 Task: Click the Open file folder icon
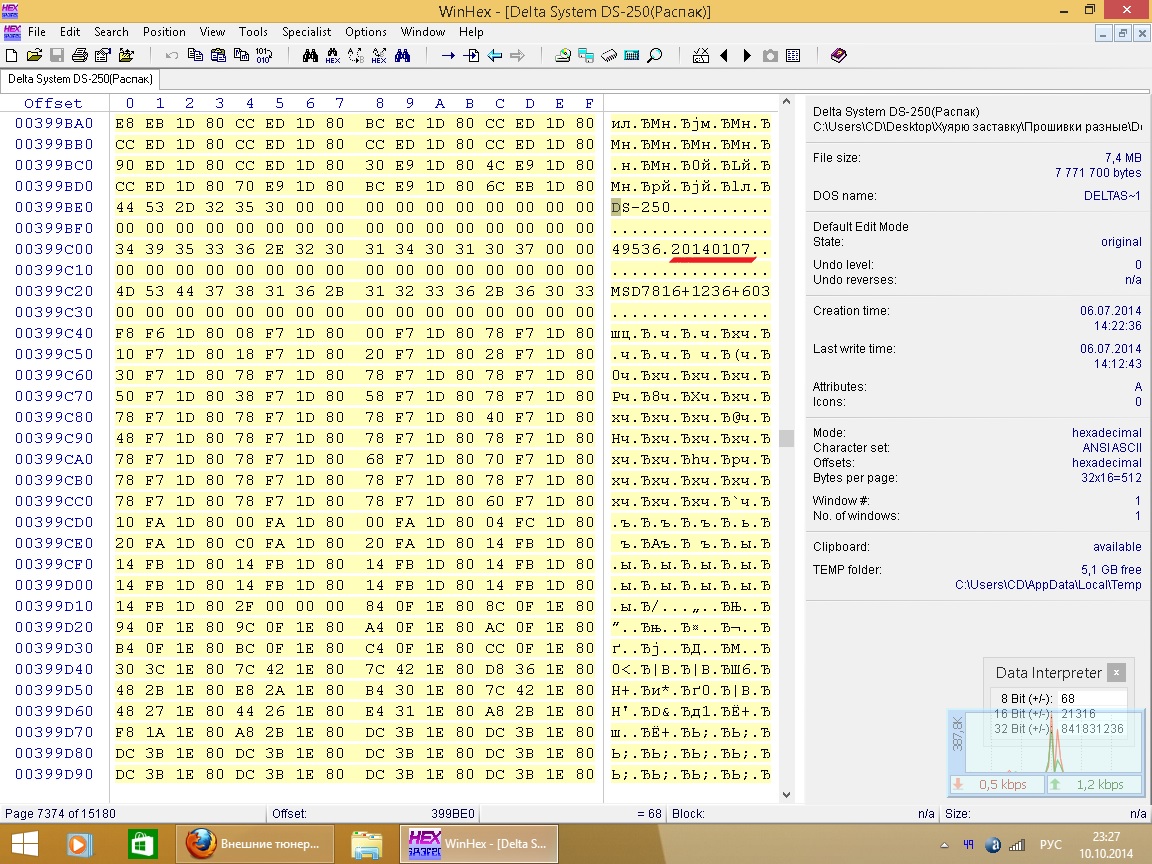point(34,56)
